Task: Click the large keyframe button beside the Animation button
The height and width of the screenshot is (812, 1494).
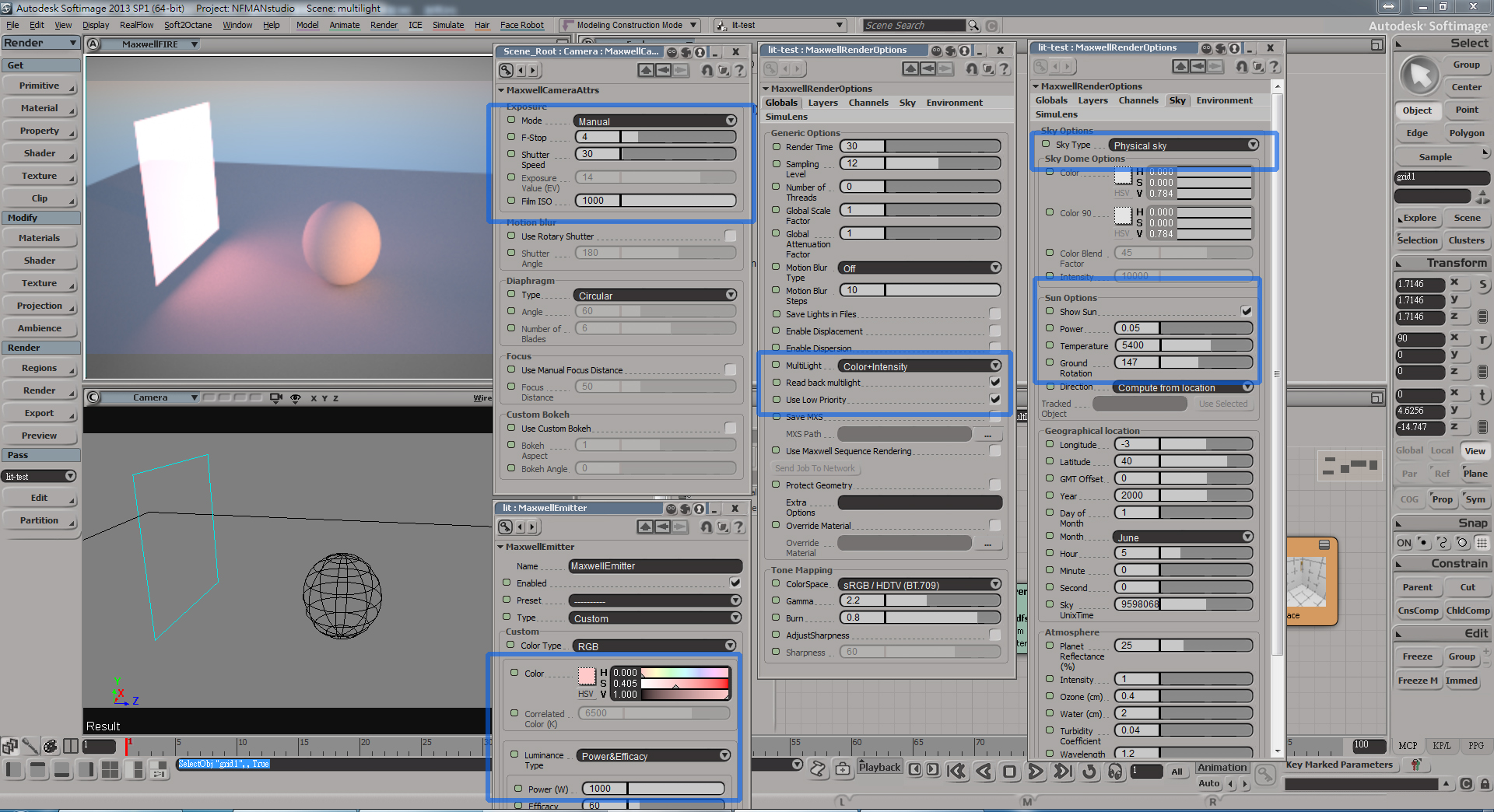Action: [1265, 775]
